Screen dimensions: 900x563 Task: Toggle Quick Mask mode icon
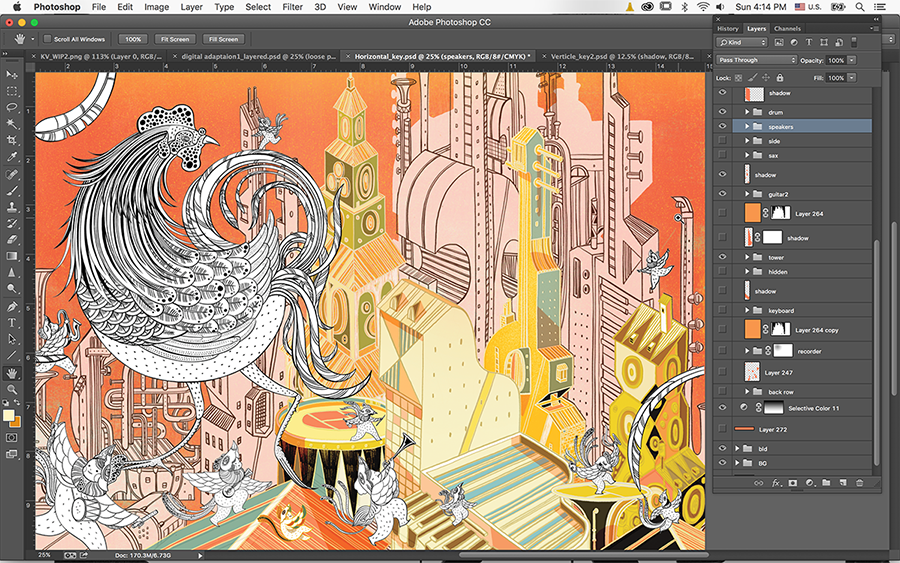(11, 437)
